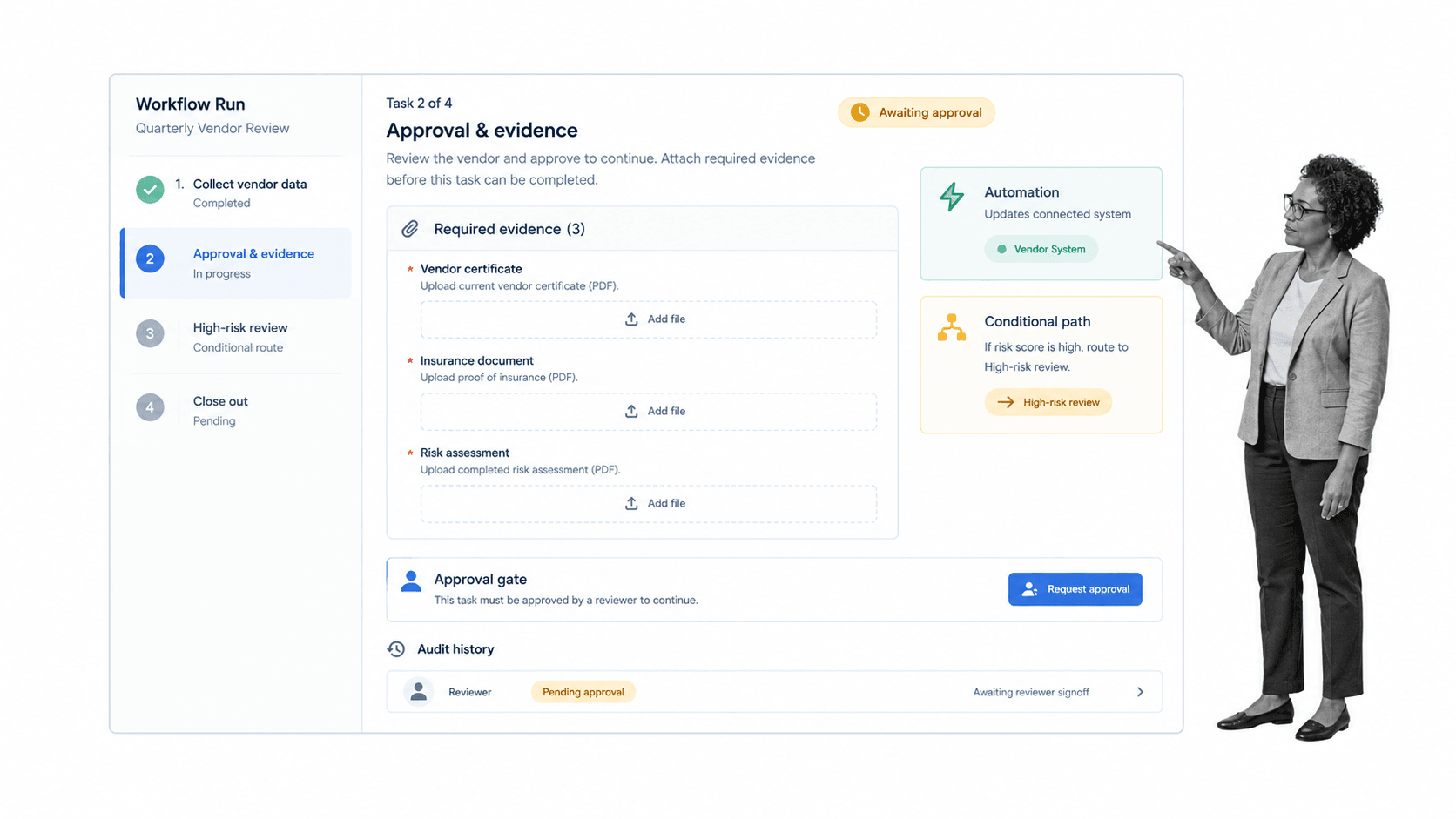Click the Audit history heading
The width and height of the screenshot is (1456, 819).
[x=455, y=649]
